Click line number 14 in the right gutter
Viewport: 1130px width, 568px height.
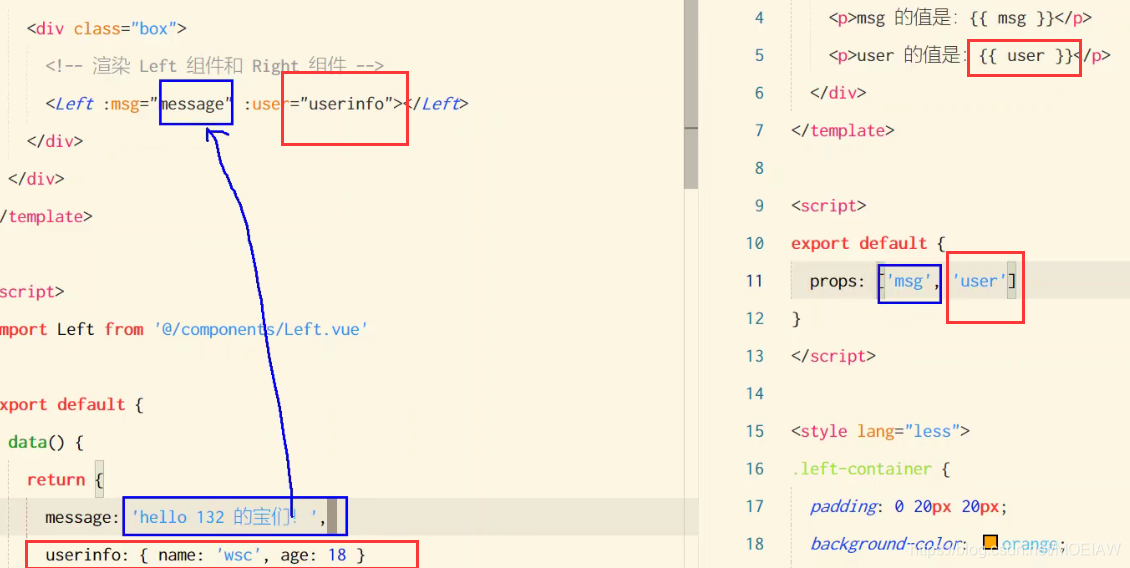coord(755,393)
